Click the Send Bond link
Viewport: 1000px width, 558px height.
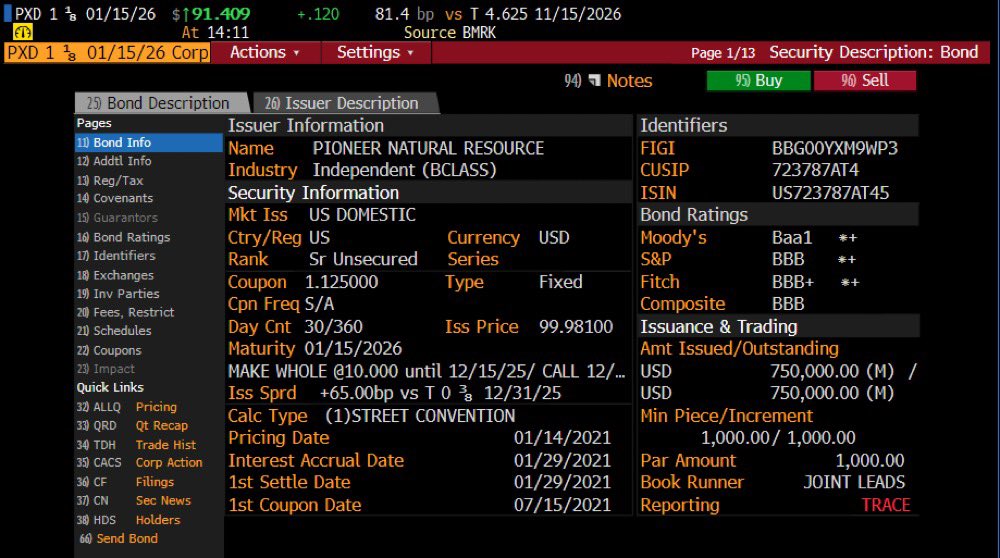(x=119, y=539)
